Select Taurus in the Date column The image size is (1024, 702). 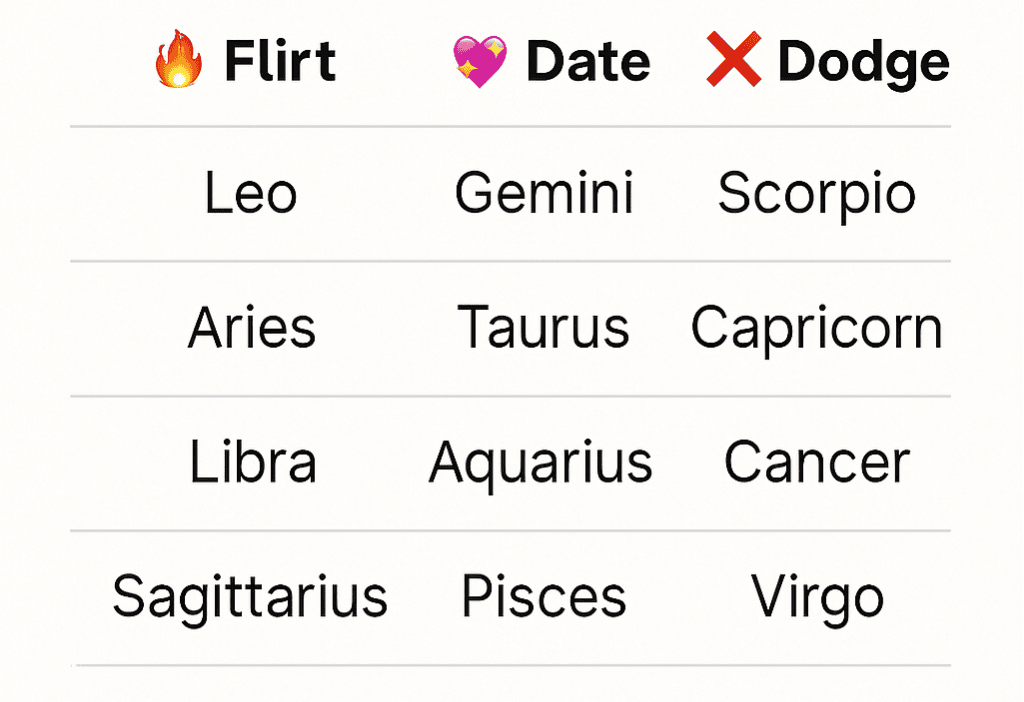click(x=543, y=327)
